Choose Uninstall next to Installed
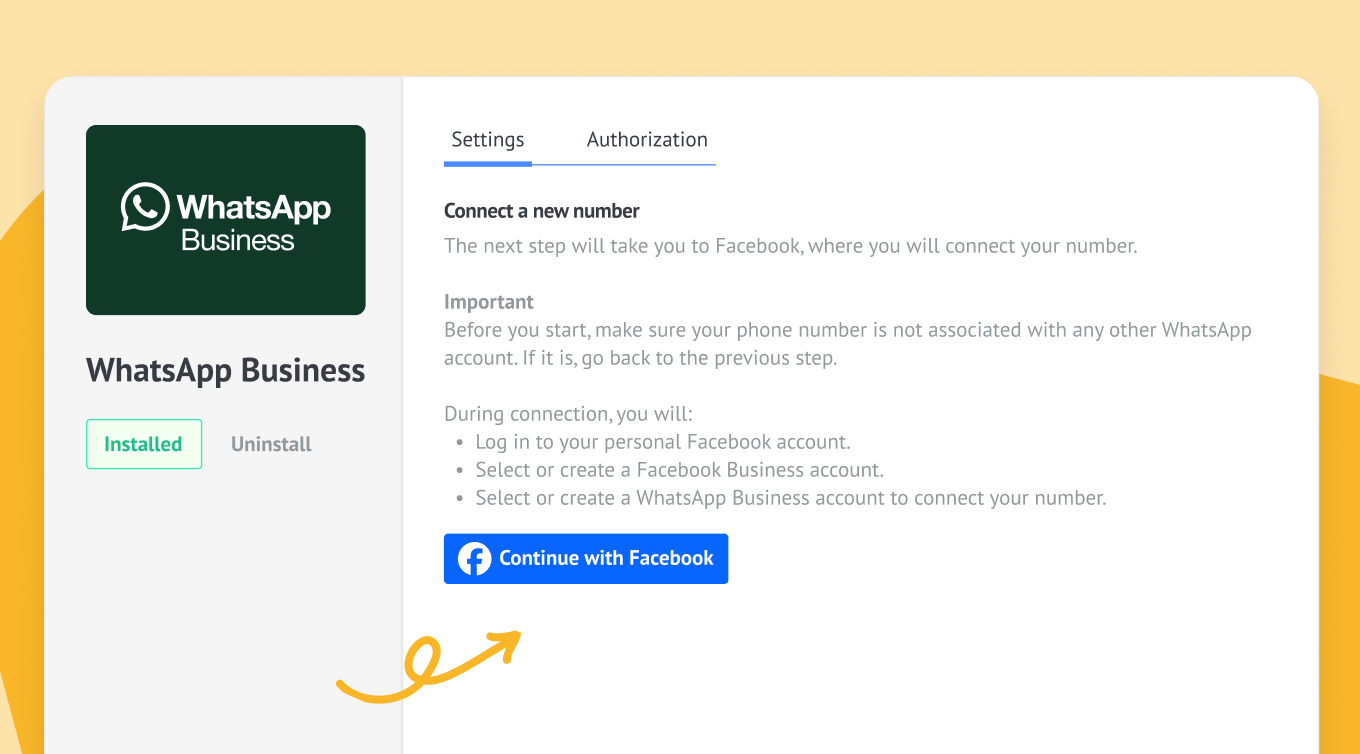The height and width of the screenshot is (754, 1360). (271, 444)
